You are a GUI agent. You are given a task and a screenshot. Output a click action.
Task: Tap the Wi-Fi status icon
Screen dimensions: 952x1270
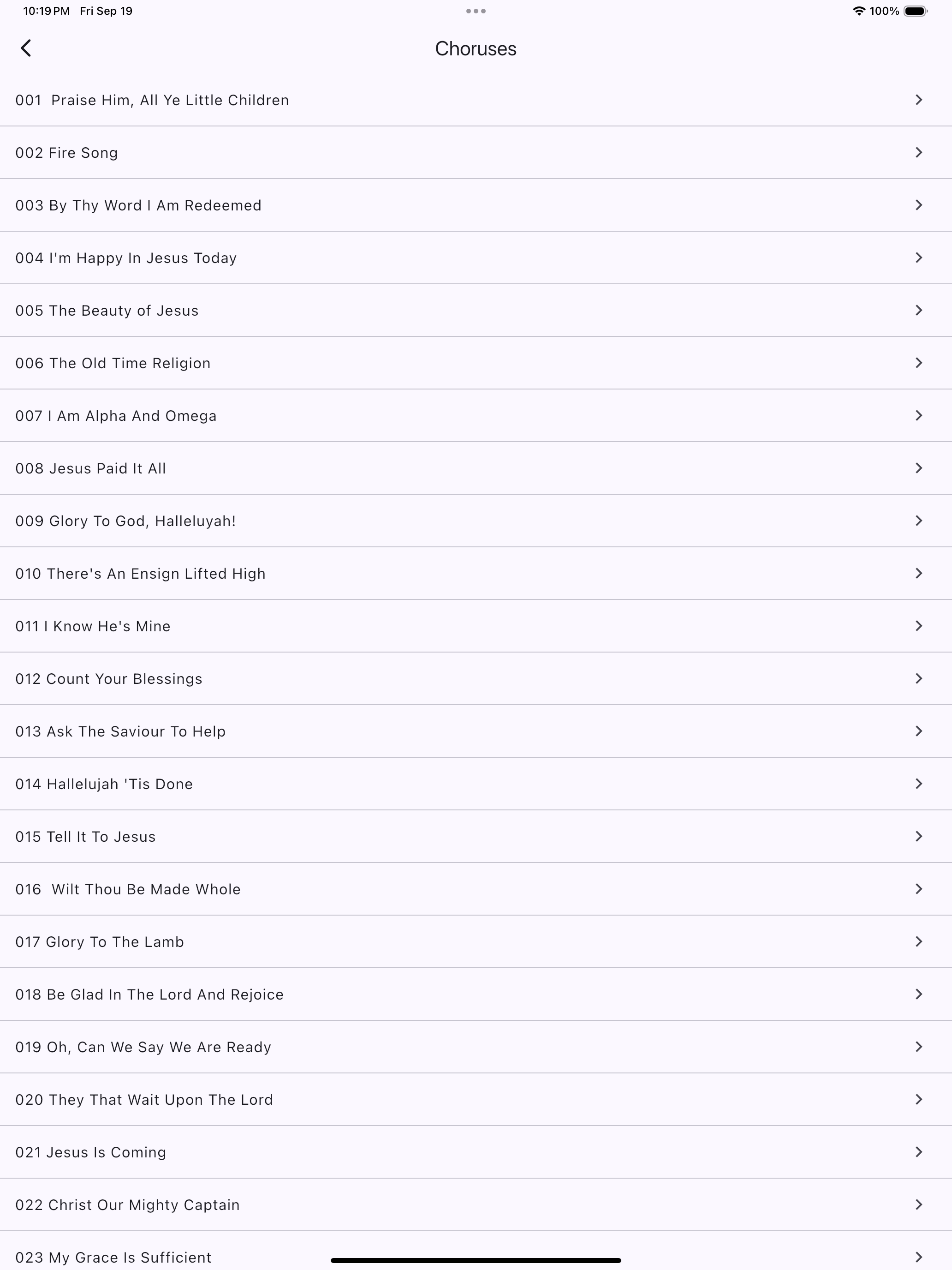click(858, 11)
